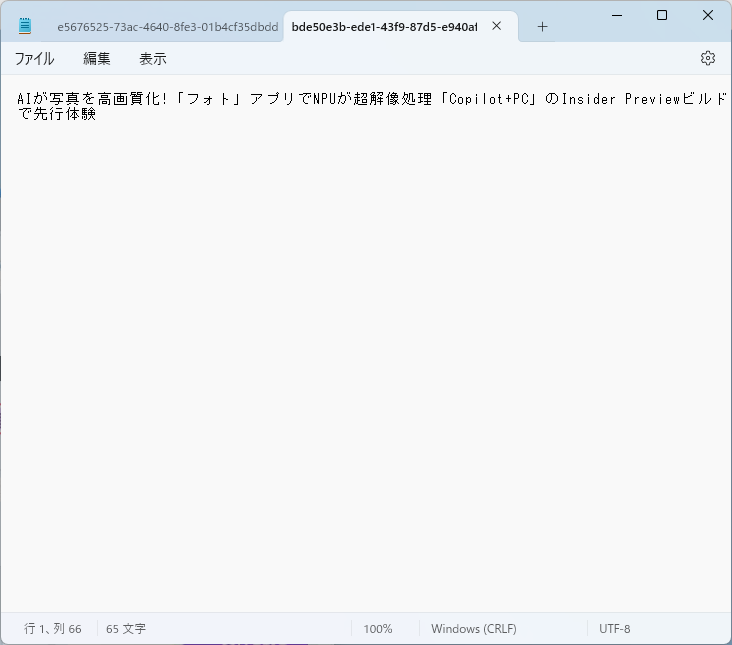Click the word 'Insider' in the text
This screenshot has width=732, height=645.
588,99
